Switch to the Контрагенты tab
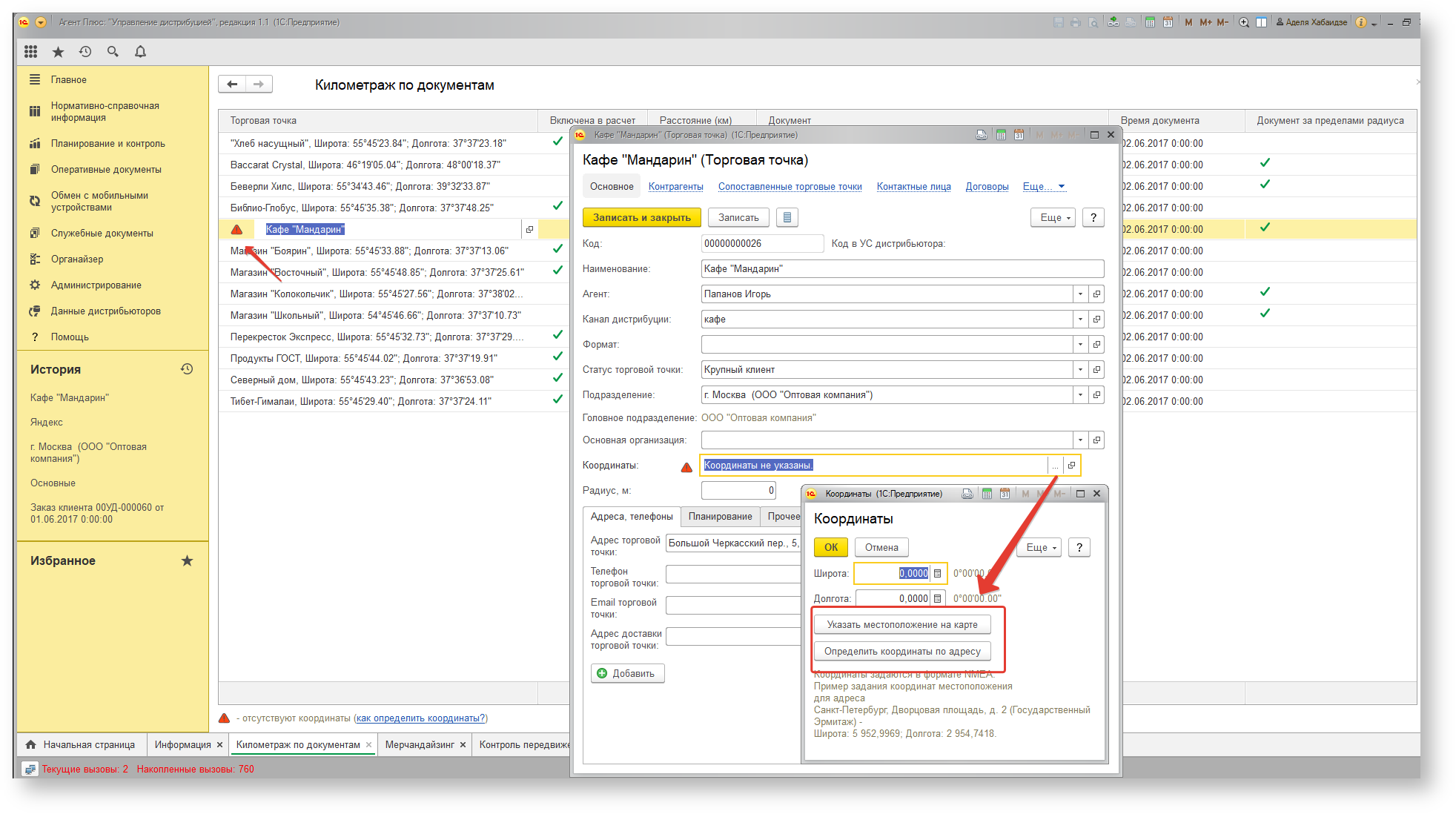Image resolution: width=1456 pixels, height=814 pixels. point(675,187)
